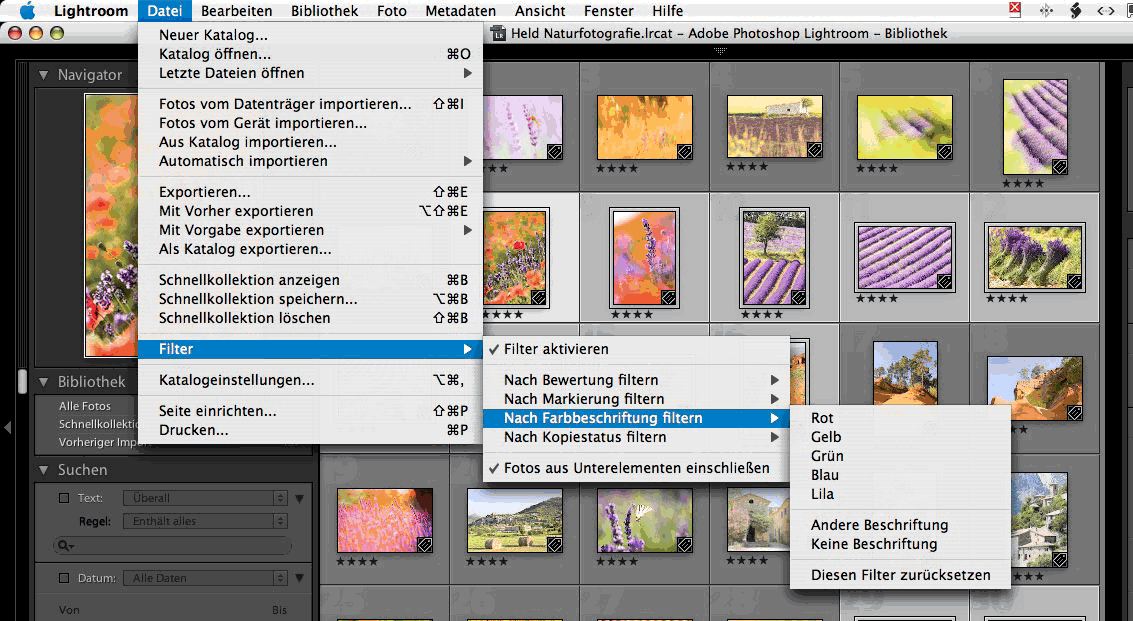Open Katalogeinstellungen from the menu

[310, 380]
